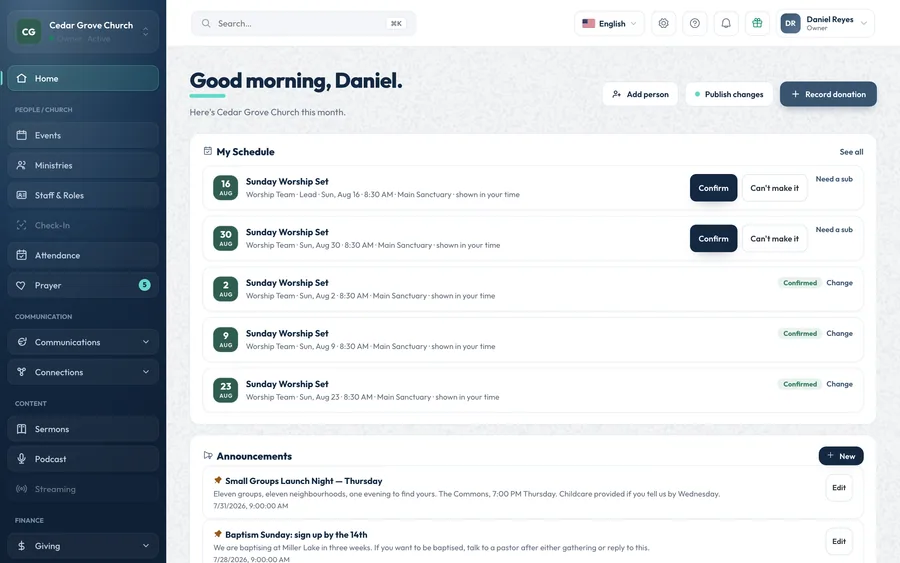Open the settings gear icon in top bar
This screenshot has height=563, width=900.
pos(664,24)
